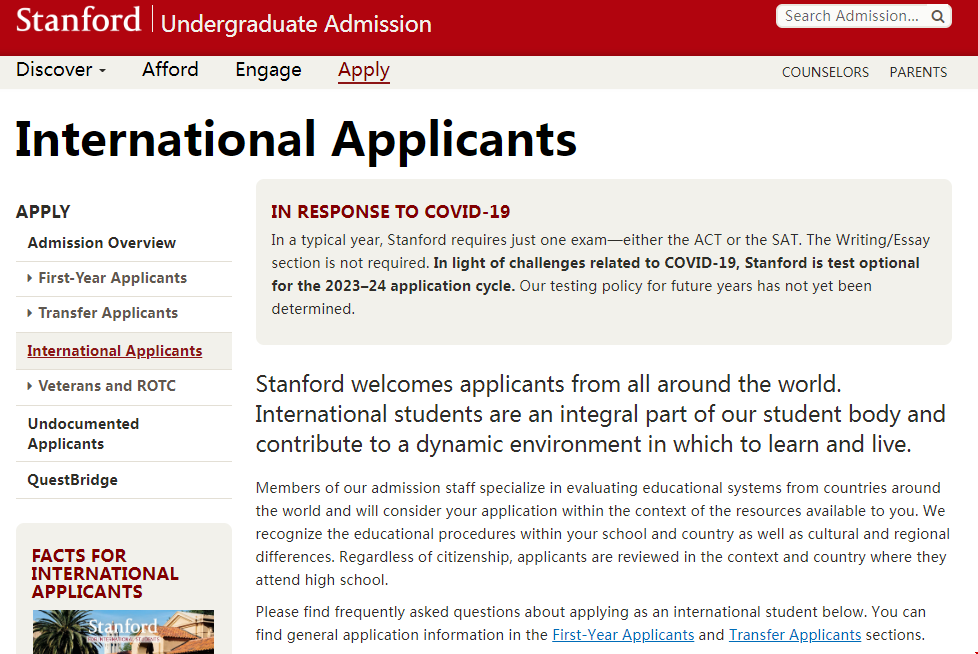
Task: Follow First-Year Applicants link in paragraph
Action: [x=623, y=635]
